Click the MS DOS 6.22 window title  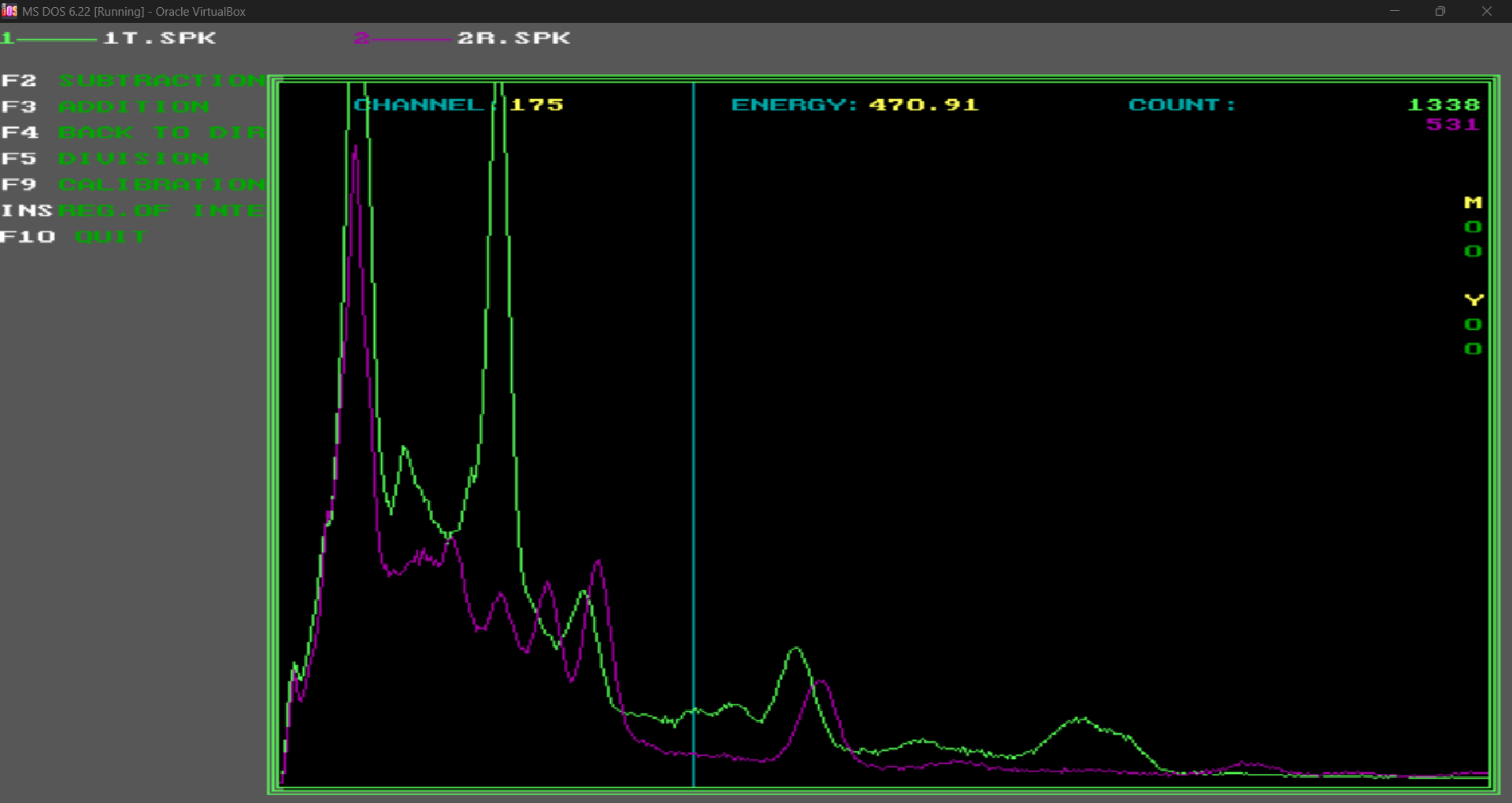(x=134, y=12)
